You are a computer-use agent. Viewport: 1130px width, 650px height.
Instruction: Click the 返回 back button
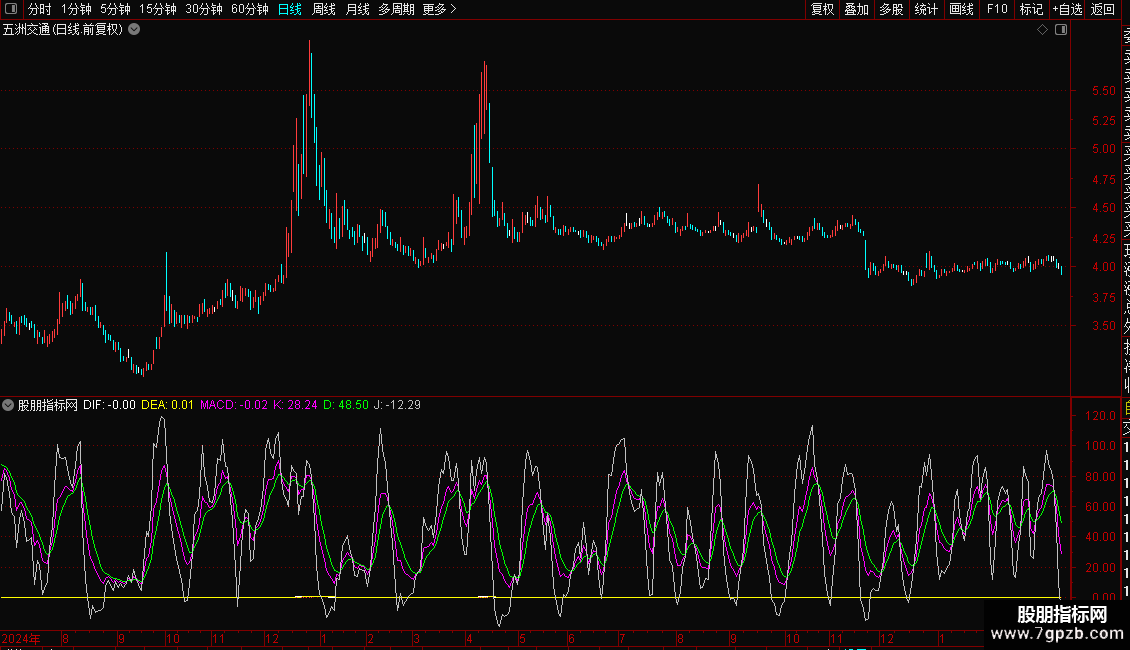pos(1103,9)
